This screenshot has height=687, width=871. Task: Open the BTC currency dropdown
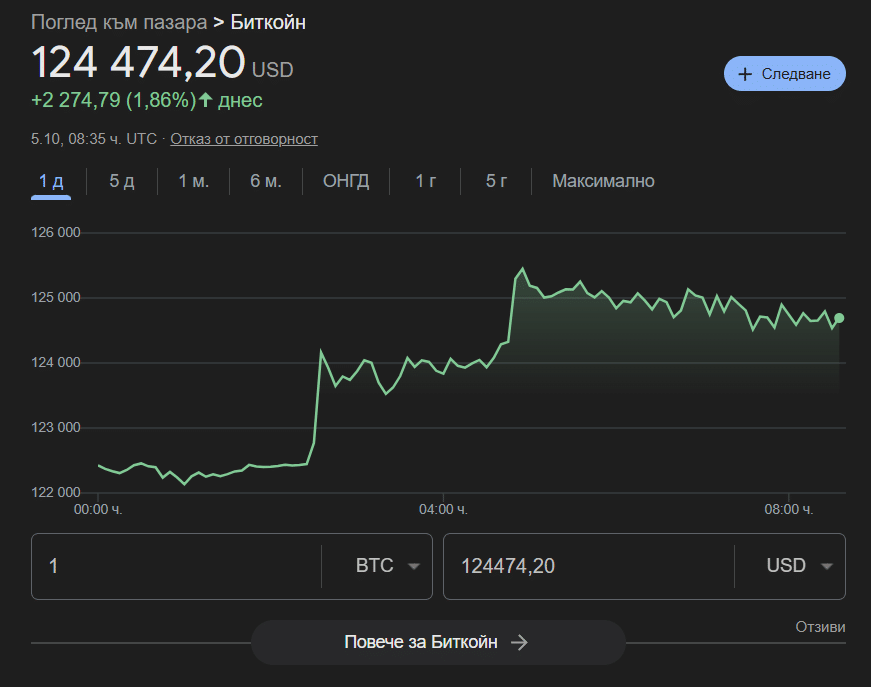(x=388, y=566)
